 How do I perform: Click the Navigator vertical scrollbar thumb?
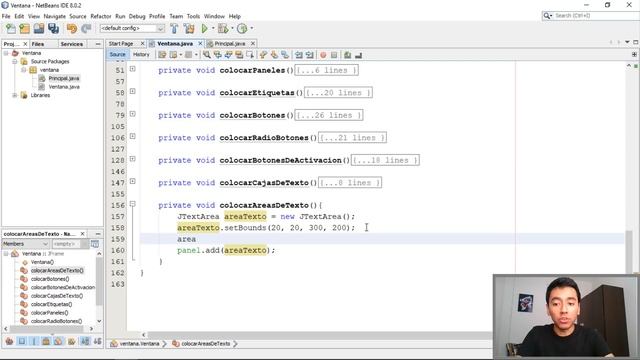[x=99, y=281]
